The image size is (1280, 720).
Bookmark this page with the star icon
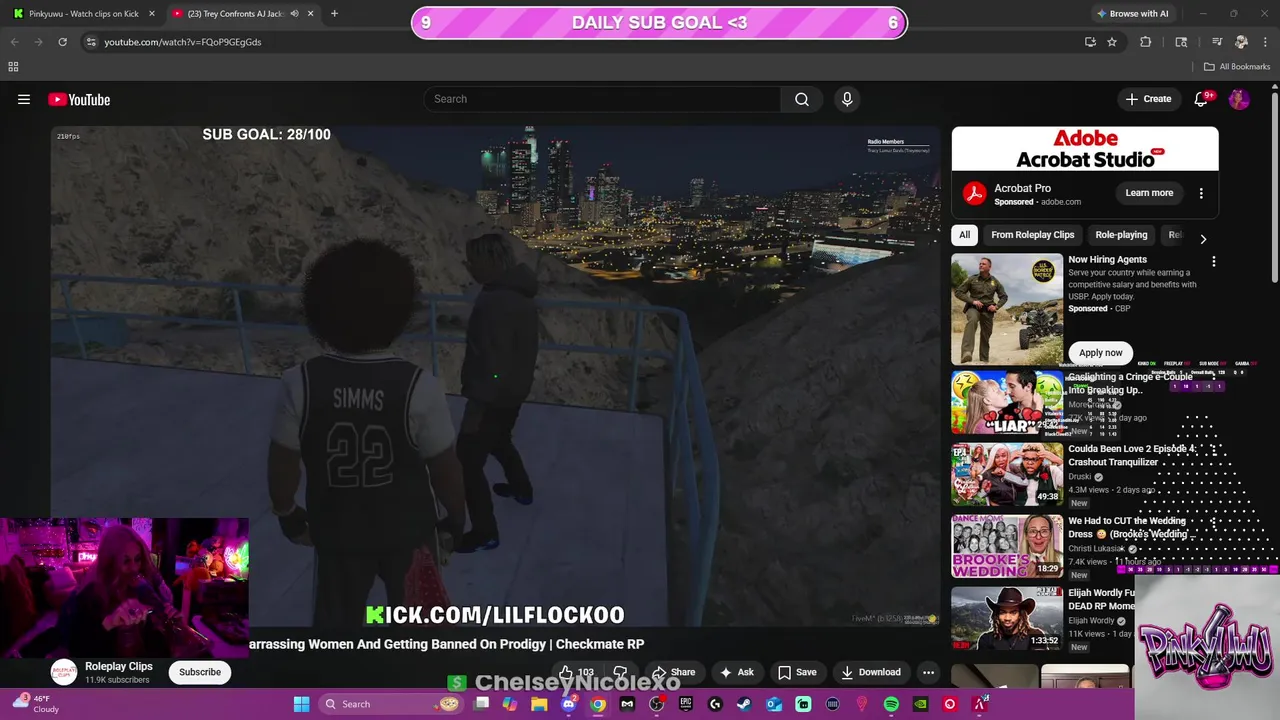coord(1112,42)
